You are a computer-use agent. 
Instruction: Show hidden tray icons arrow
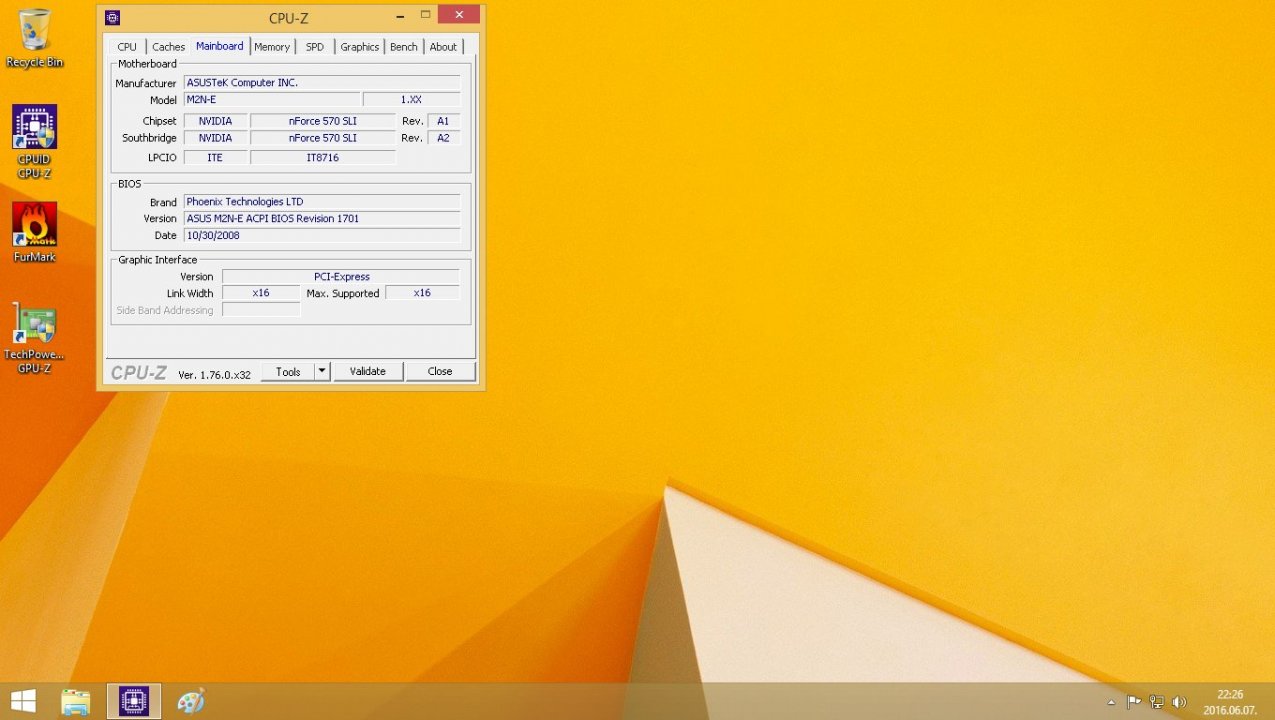click(x=1111, y=702)
